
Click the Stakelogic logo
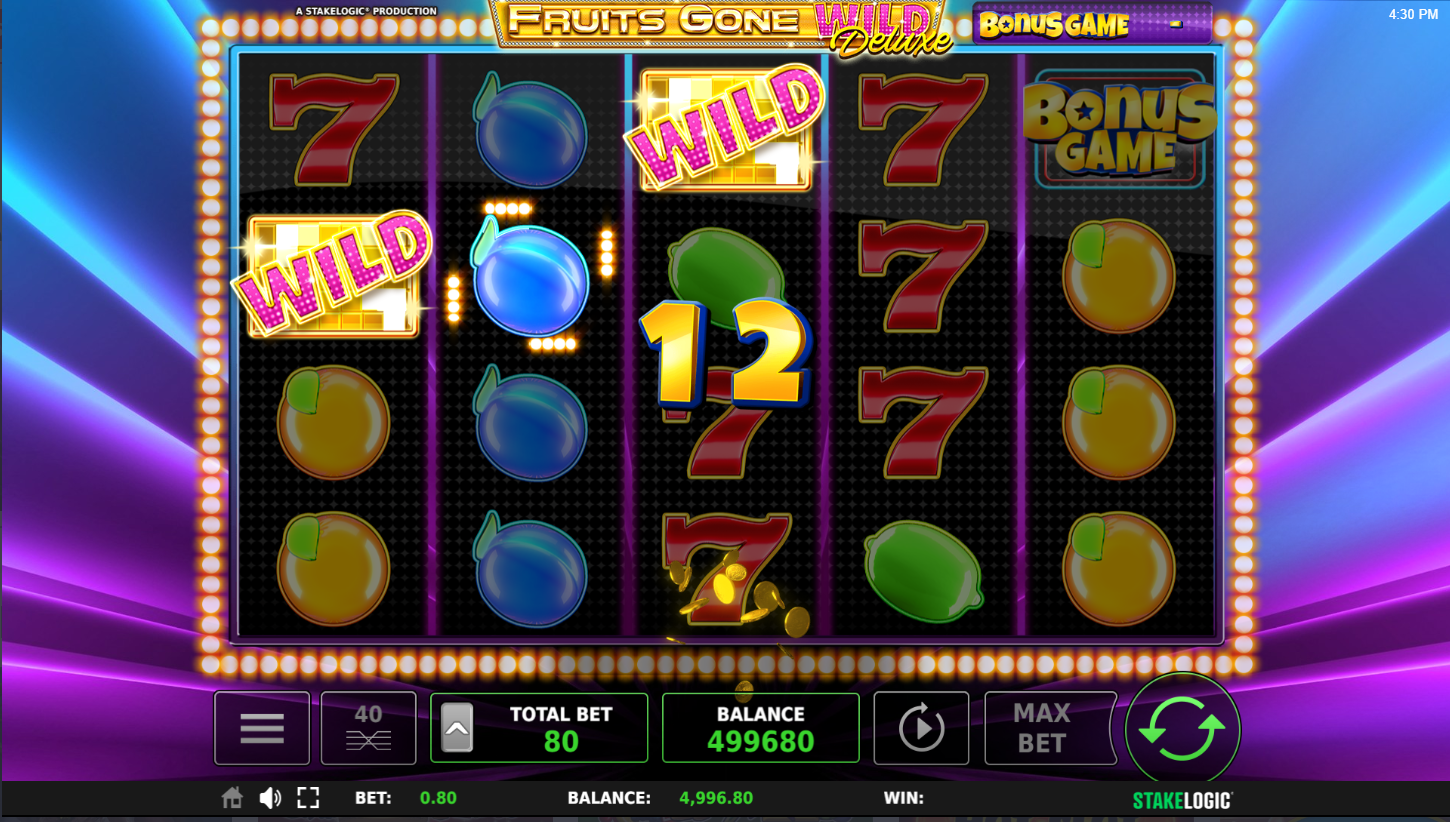pyautogui.click(x=1182, y=800)
